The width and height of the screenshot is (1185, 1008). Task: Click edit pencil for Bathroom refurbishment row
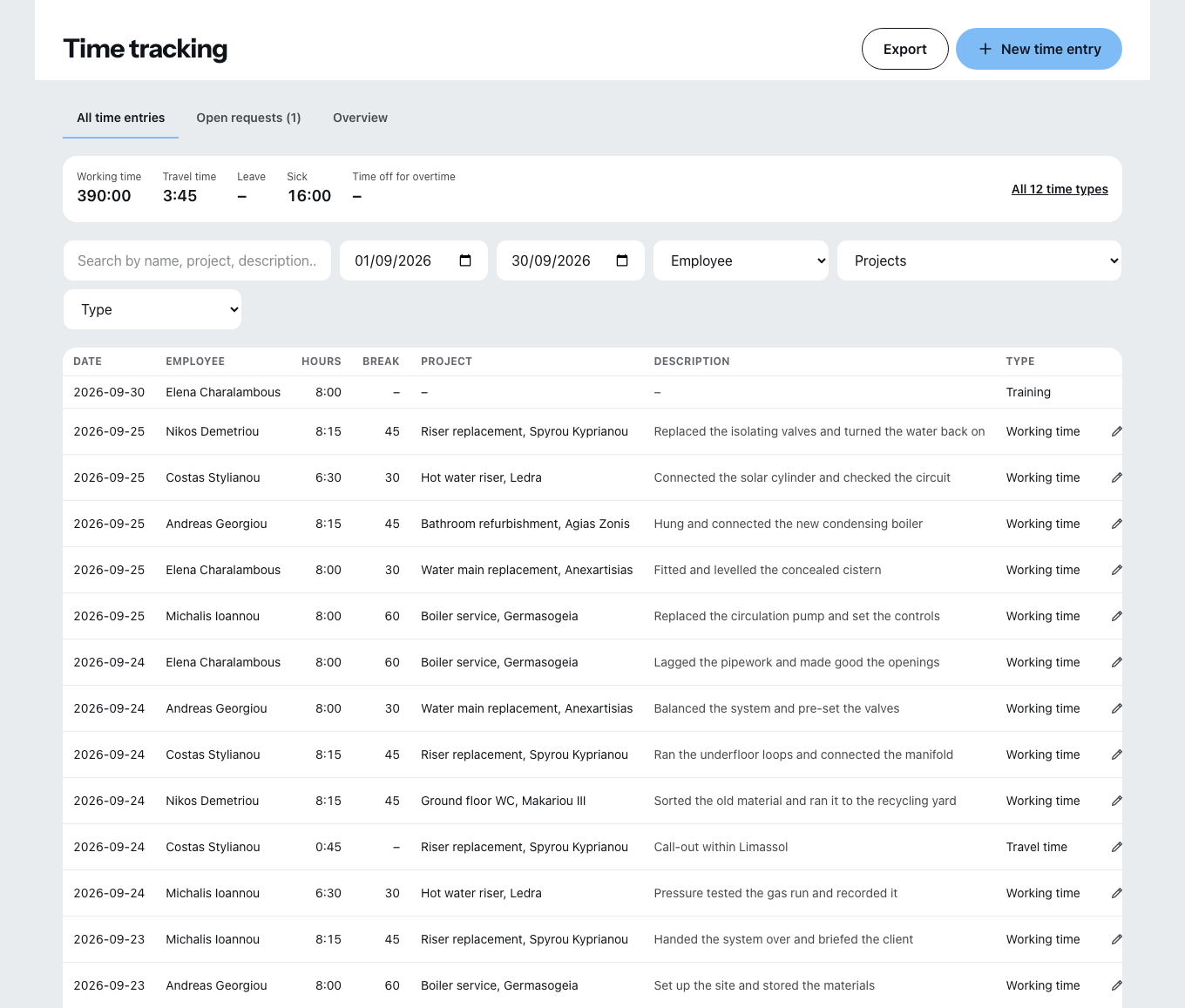tap(1116, 524)
